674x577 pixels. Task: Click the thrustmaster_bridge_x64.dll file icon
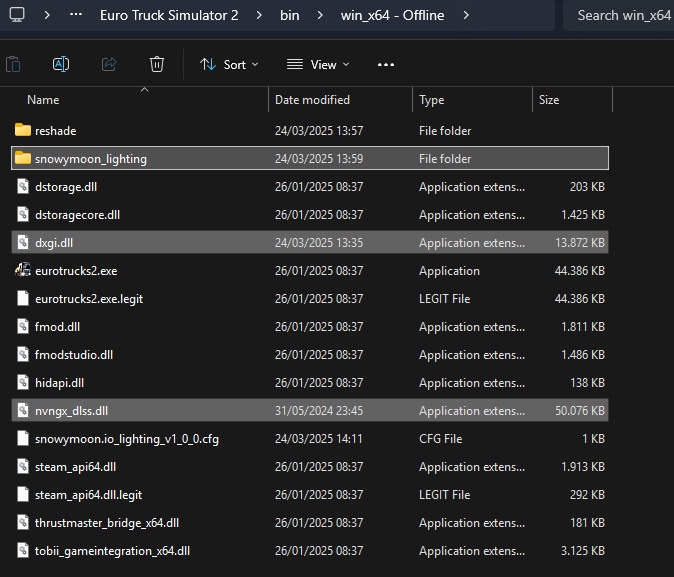pos(23,522)
